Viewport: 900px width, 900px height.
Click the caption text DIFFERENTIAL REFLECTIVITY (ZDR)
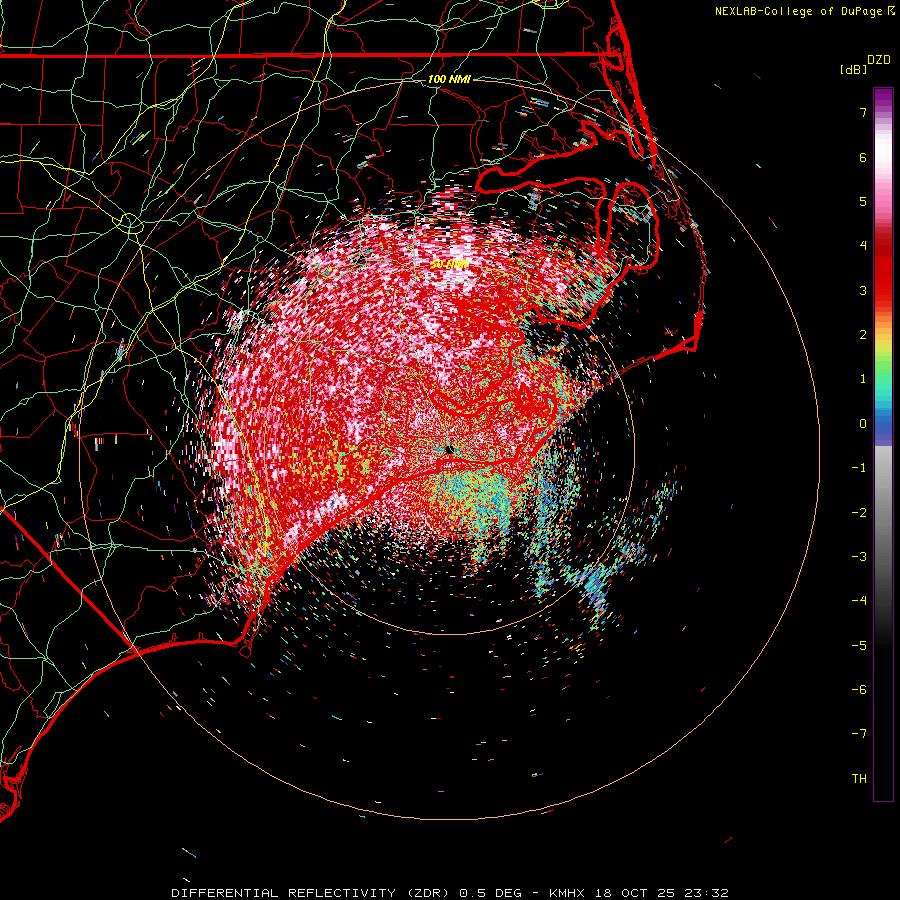(312, 893)
